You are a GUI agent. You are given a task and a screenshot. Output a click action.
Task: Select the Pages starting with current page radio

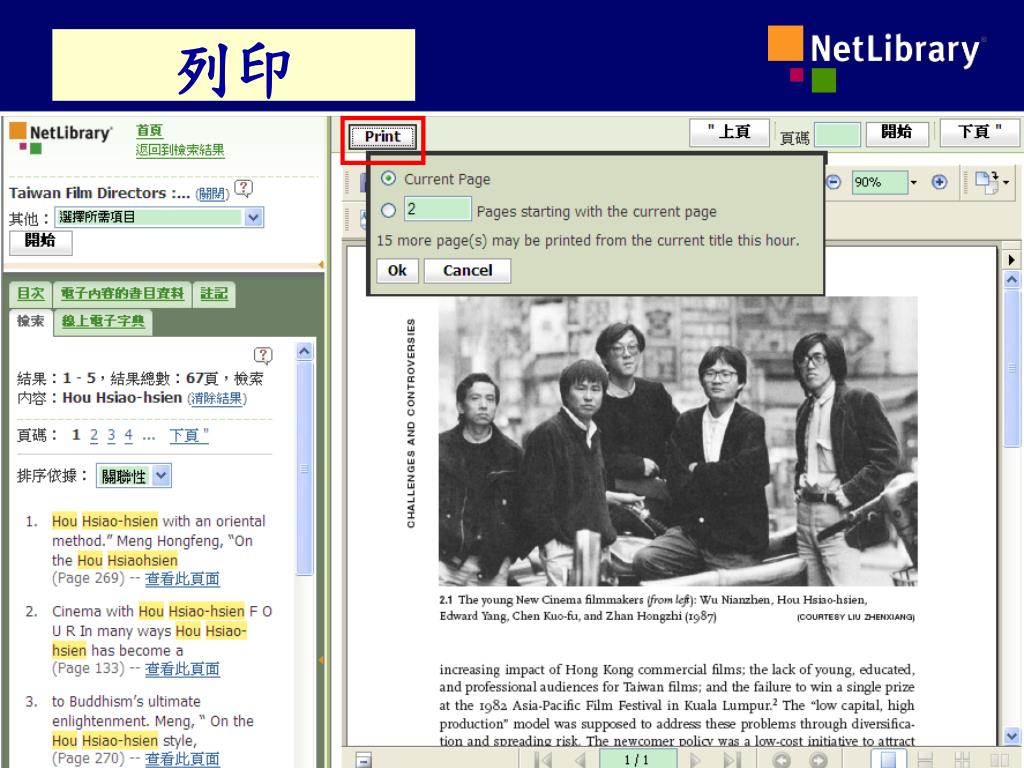click(x=389, y=210)
